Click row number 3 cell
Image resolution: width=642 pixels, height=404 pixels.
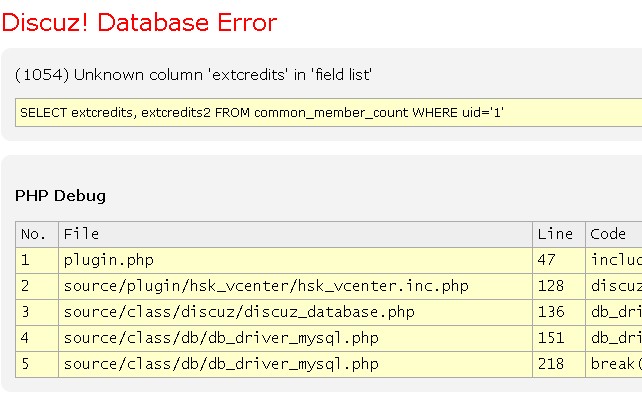click(37, 312)
